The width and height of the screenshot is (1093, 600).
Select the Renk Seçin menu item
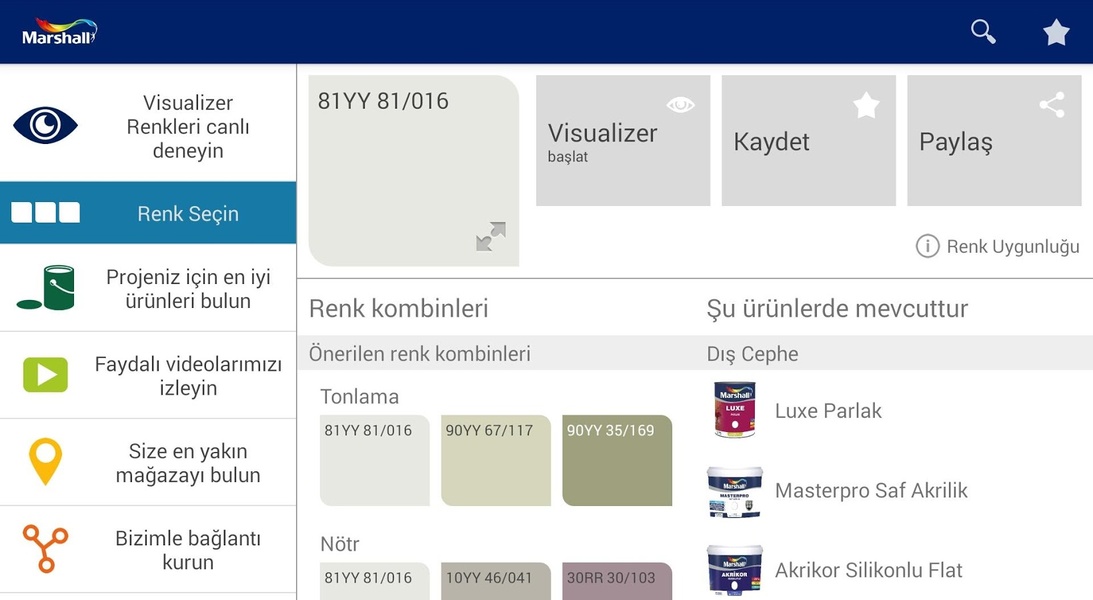(x=148, y=213)
